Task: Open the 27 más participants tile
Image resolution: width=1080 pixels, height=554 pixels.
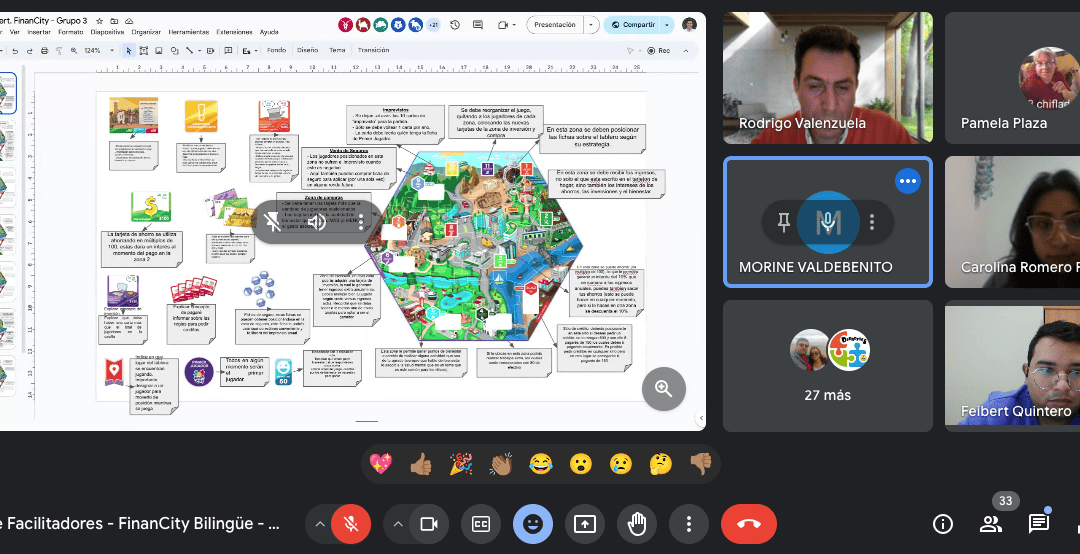Action: [x=828, y=366]
